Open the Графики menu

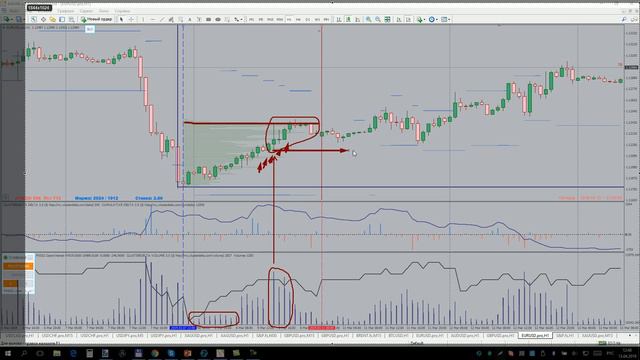click(x=65, y=11)
